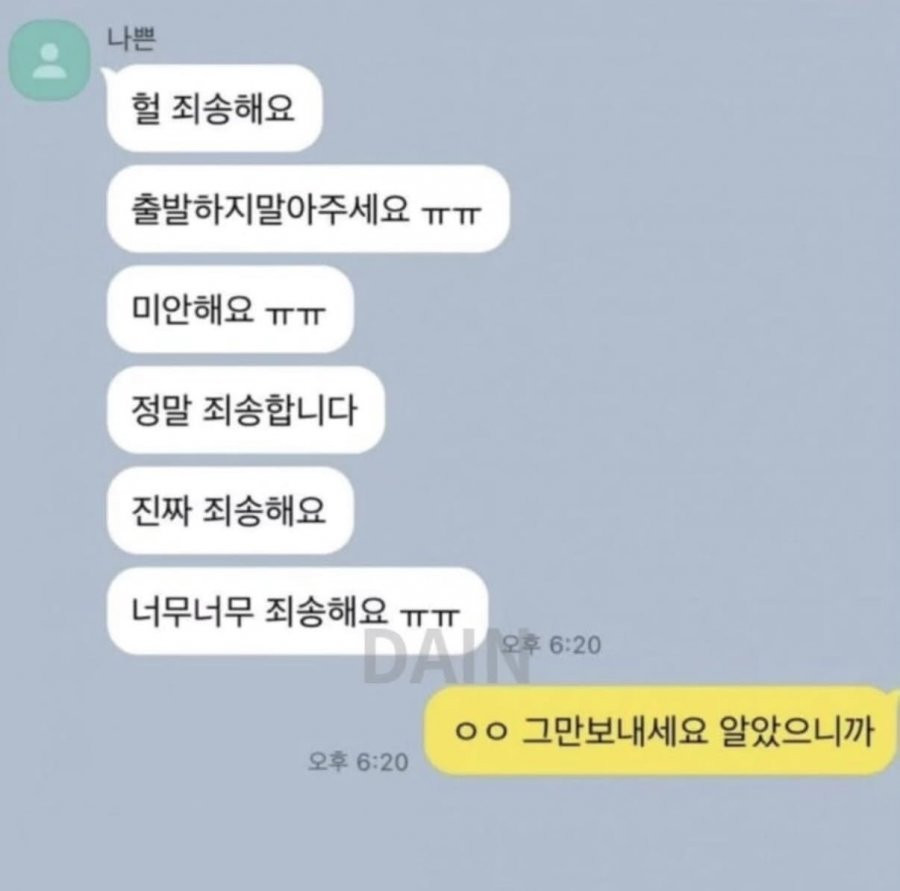
Task: Click the DAIN watermark text
Action: coord(445,655)
